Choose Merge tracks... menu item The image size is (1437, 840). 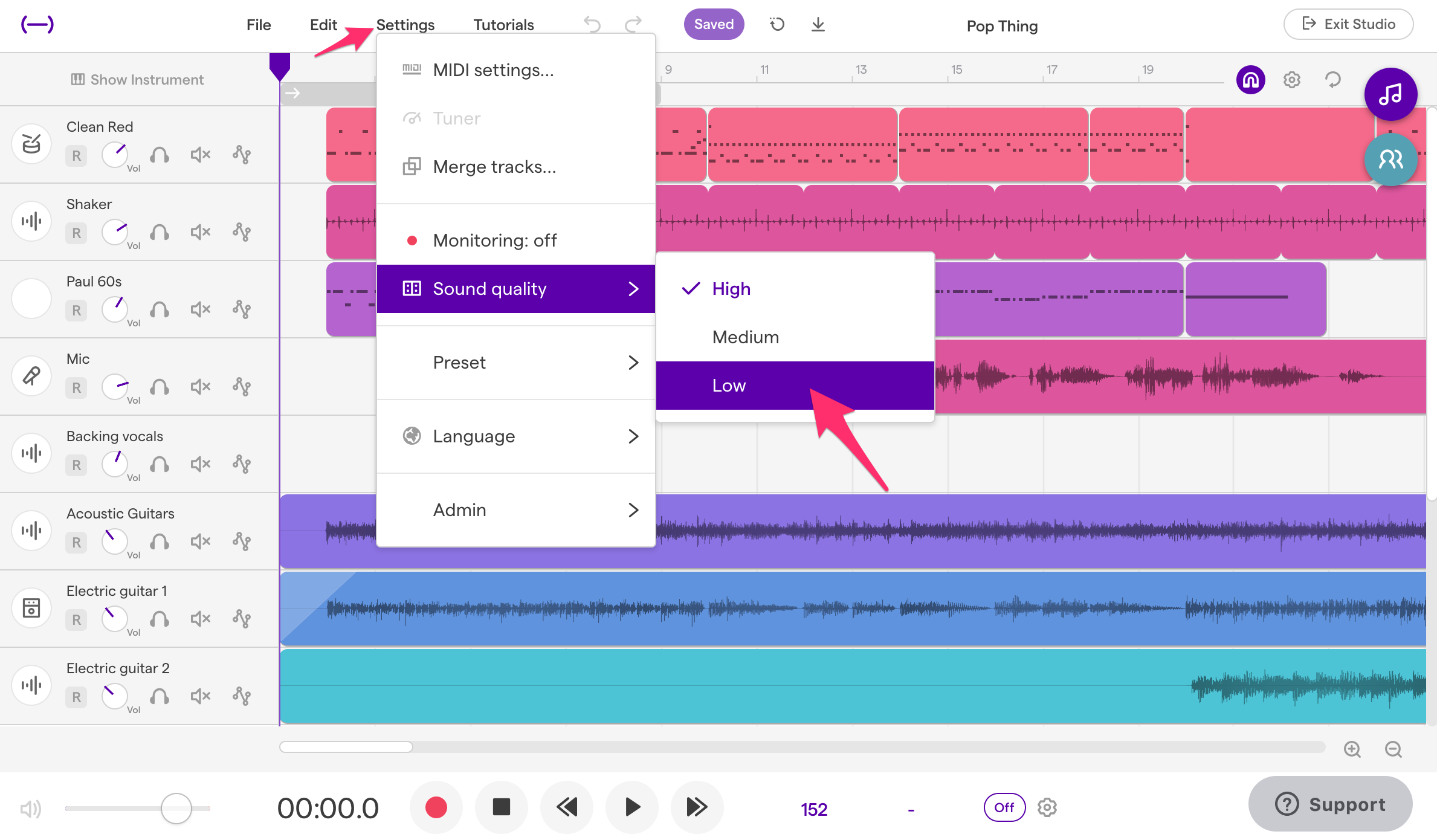(516, 167)
